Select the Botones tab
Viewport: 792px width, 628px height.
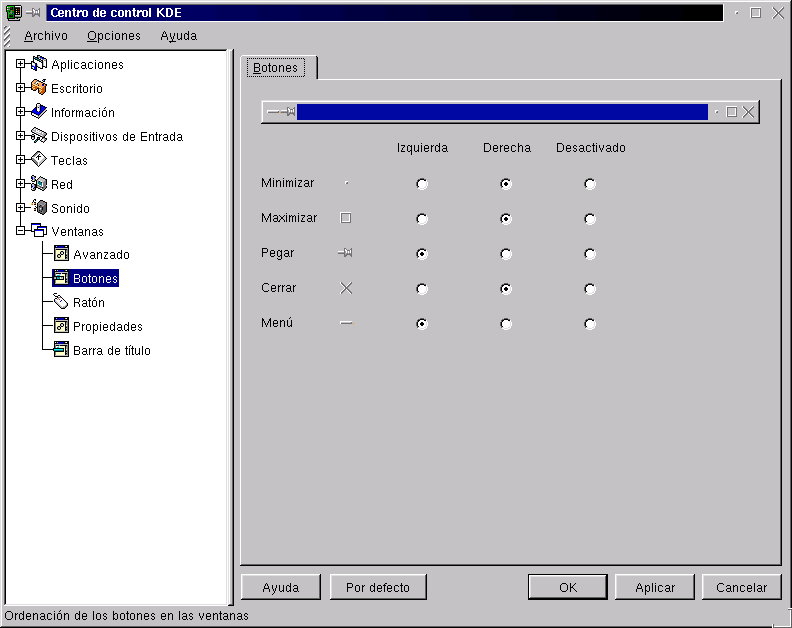[276, 68]
